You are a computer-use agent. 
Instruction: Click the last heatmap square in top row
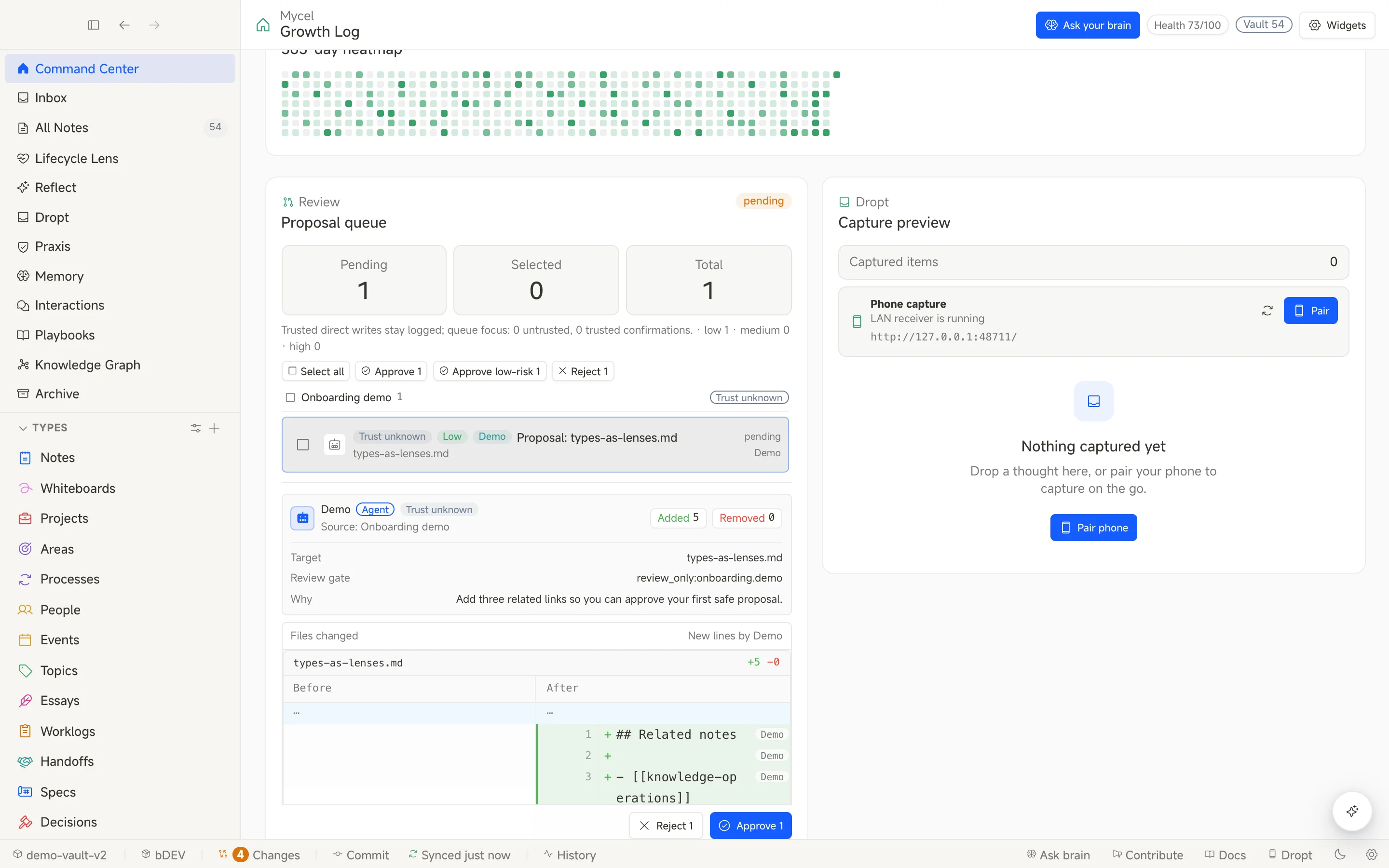[837, 75]
